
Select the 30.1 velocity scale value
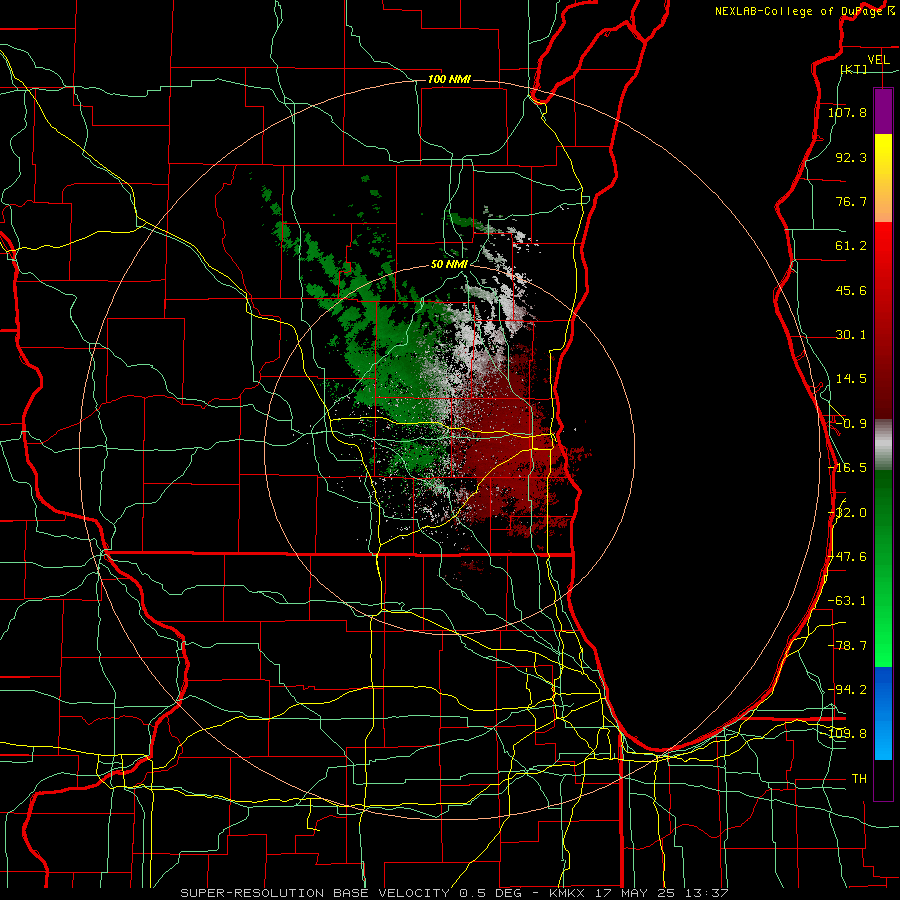point(851,335)
